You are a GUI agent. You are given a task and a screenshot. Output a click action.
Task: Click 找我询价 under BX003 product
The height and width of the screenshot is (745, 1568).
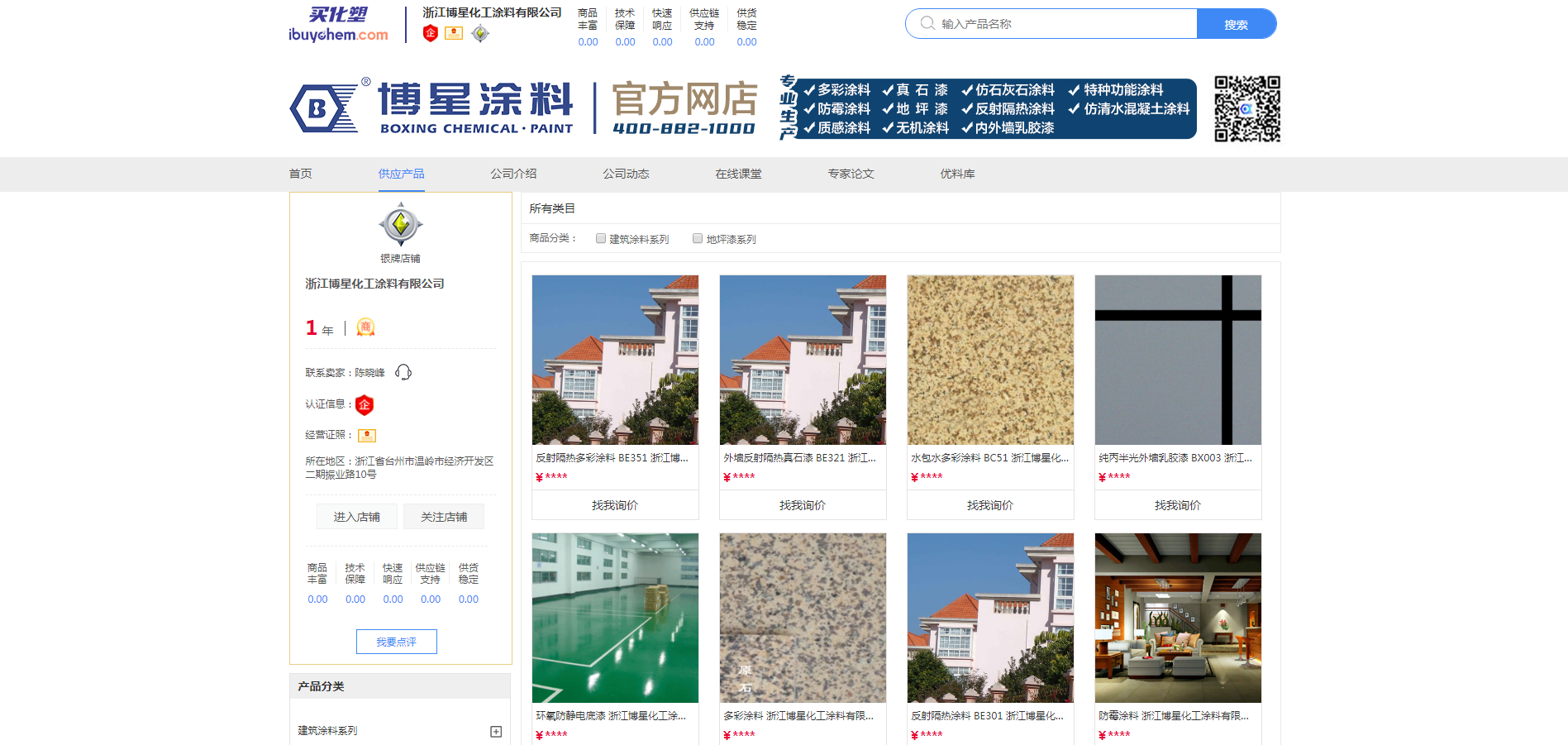(1178, 505)
